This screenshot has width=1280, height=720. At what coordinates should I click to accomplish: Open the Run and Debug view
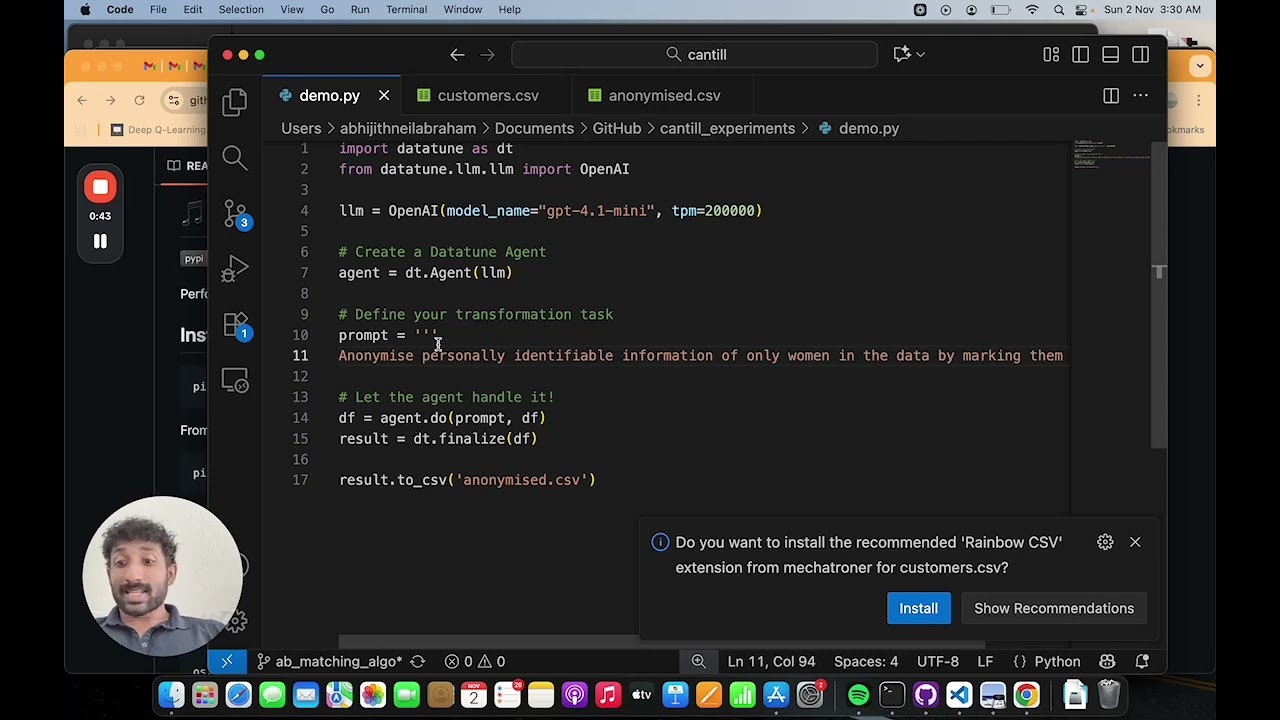pos(235,269)
